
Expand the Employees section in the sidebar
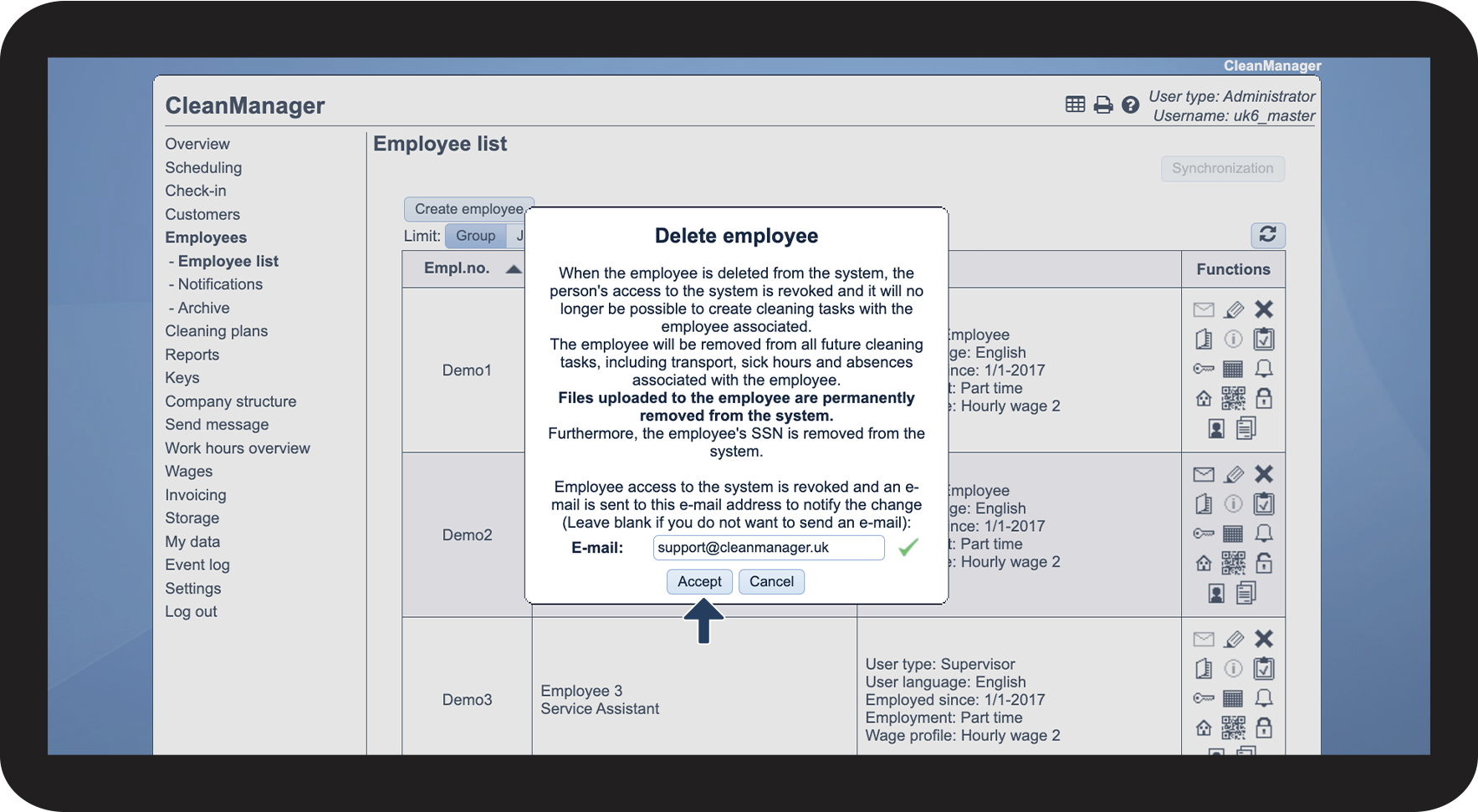[x=206, y=237]
